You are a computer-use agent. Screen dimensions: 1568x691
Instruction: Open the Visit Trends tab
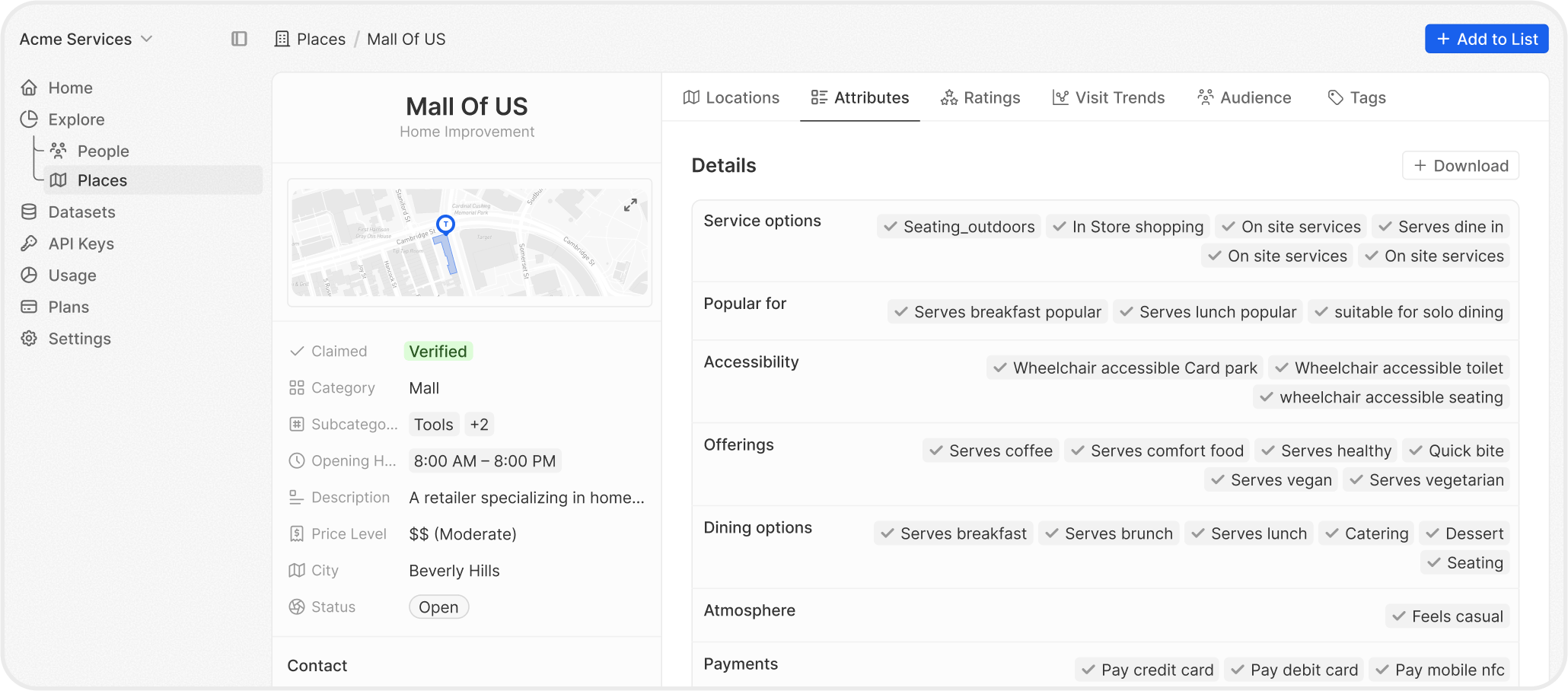[1108, 97]
